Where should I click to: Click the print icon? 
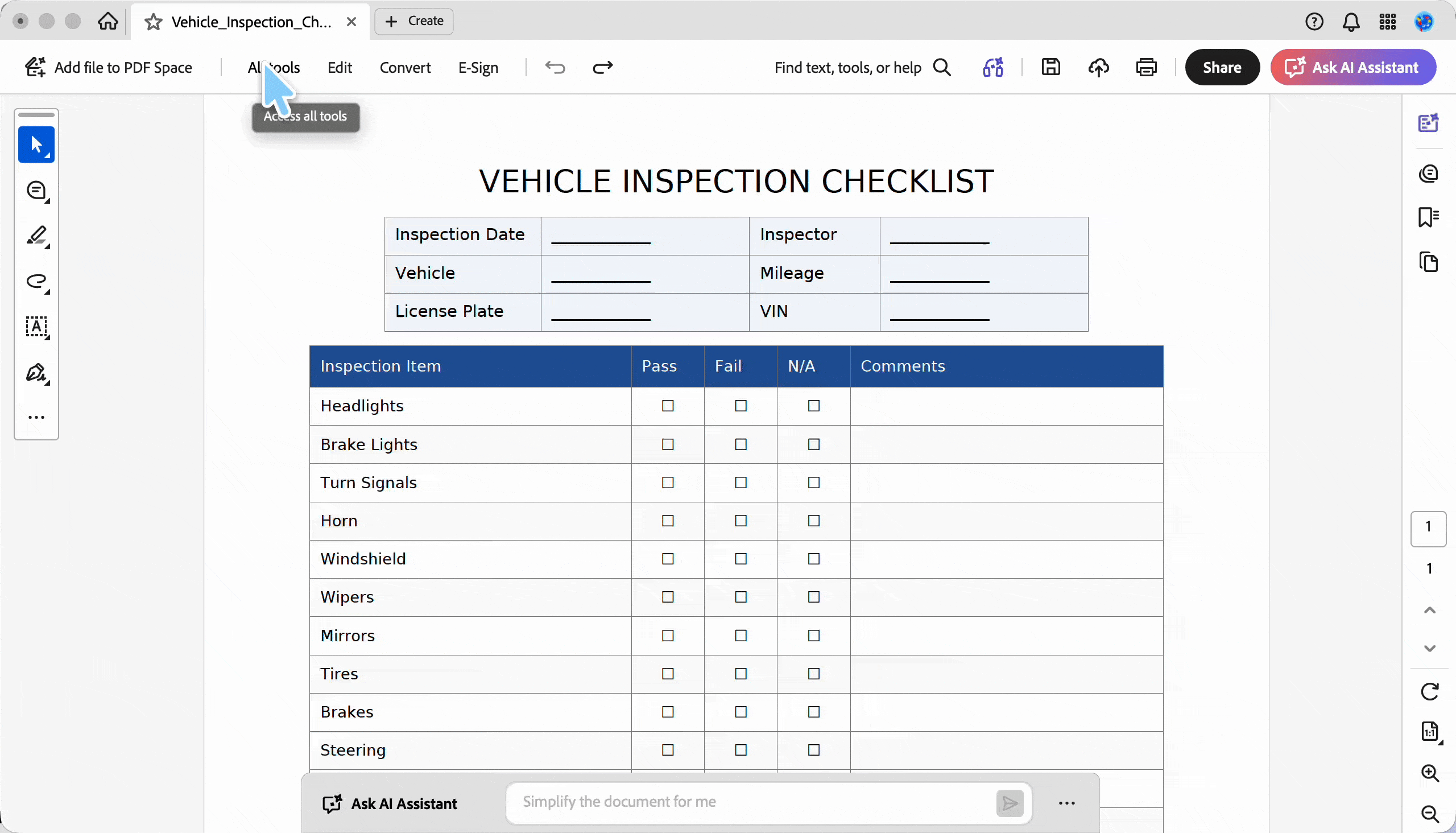[1146, 68]
